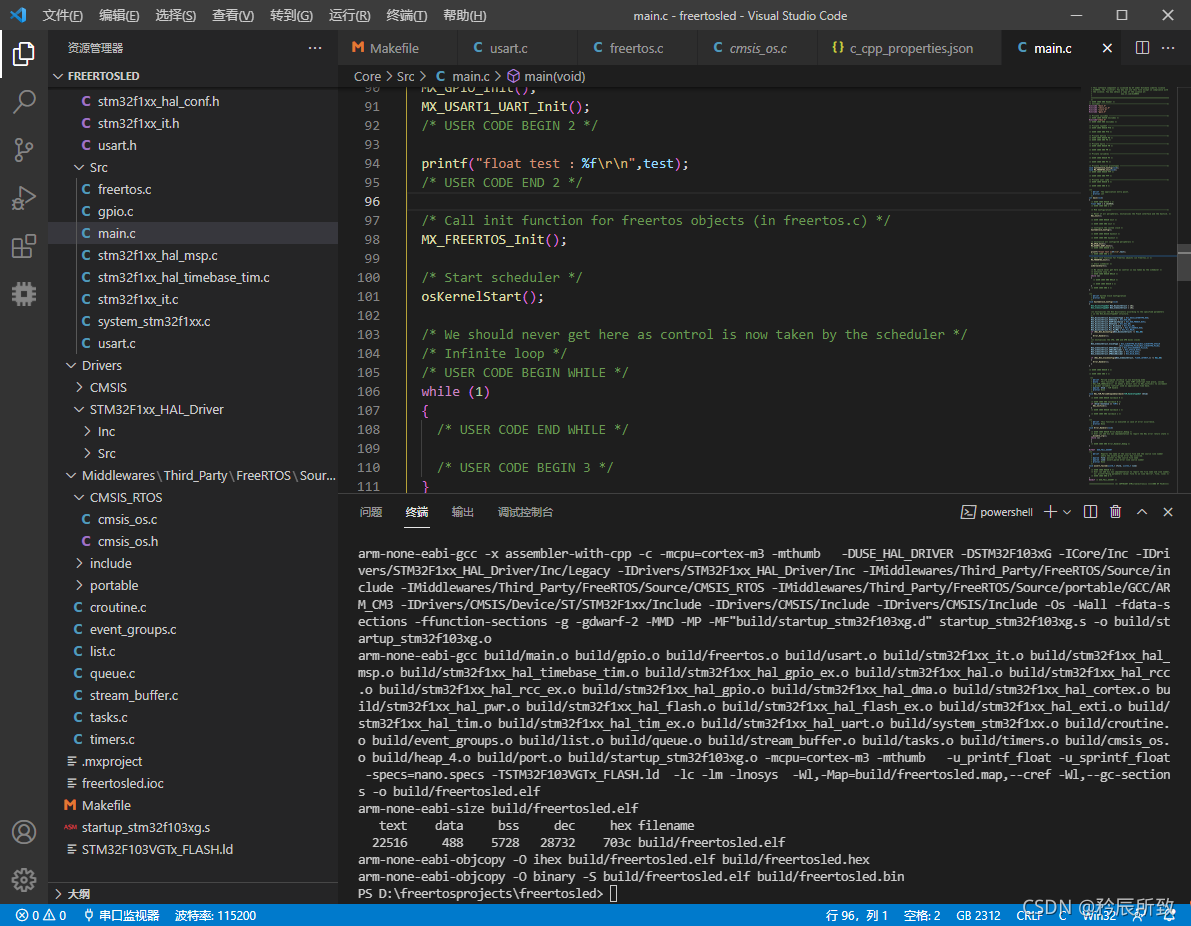Open the new terminal launch profile dropdown
Image resolution: width=1191 pixels, height=926 pixels.
pyautogui.click(x=1067, y=512)
